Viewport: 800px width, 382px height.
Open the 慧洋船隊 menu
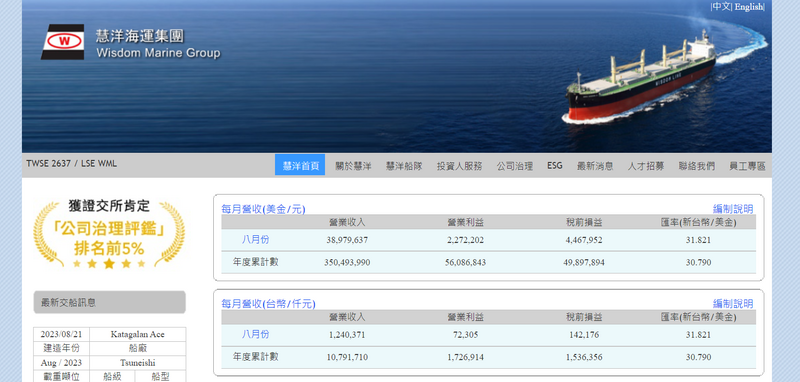(404, 166)
